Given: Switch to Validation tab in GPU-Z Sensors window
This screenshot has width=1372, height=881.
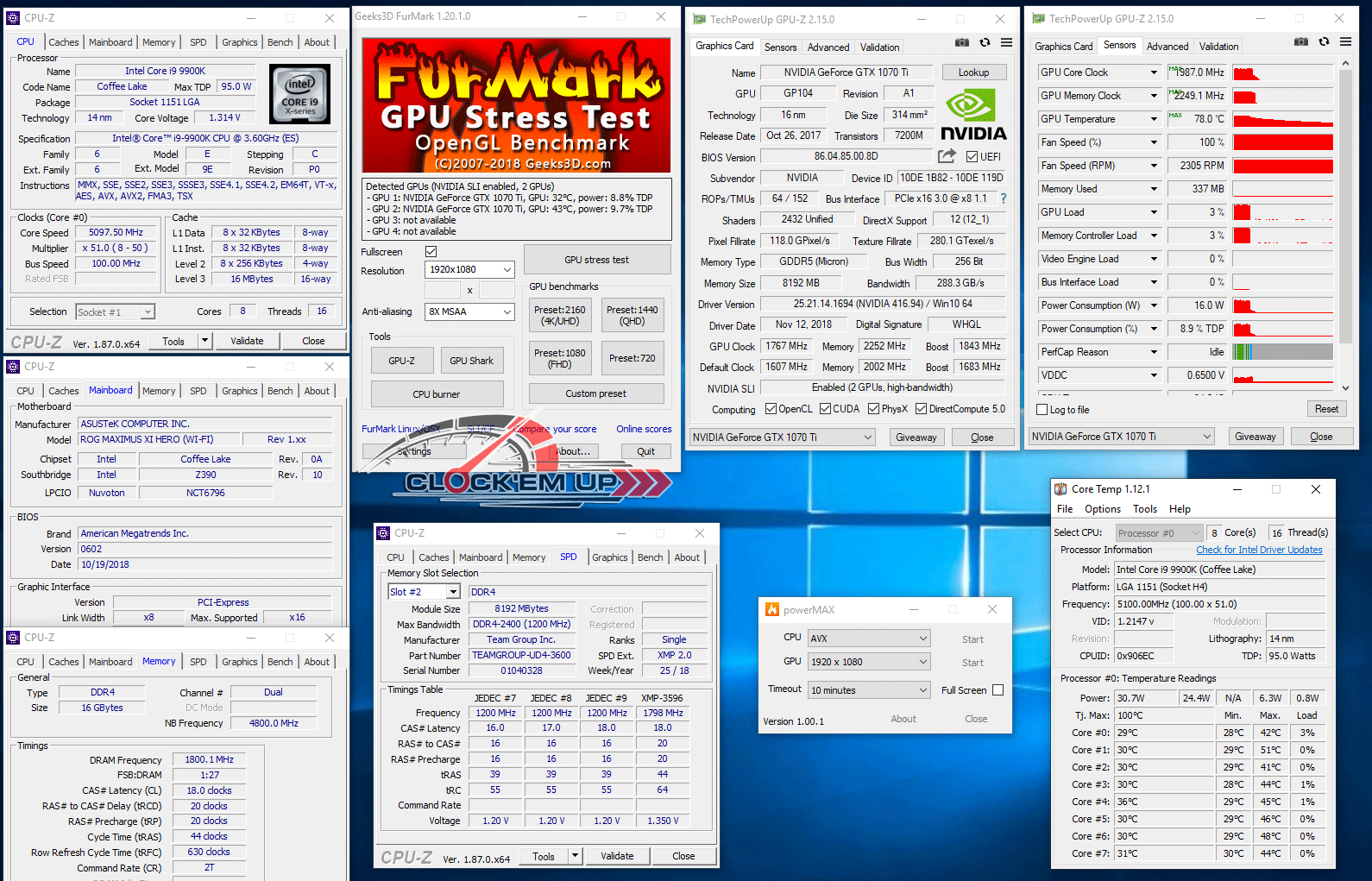Looking at the screenshot, I should pyautogui.click(x=1218, y=47).
